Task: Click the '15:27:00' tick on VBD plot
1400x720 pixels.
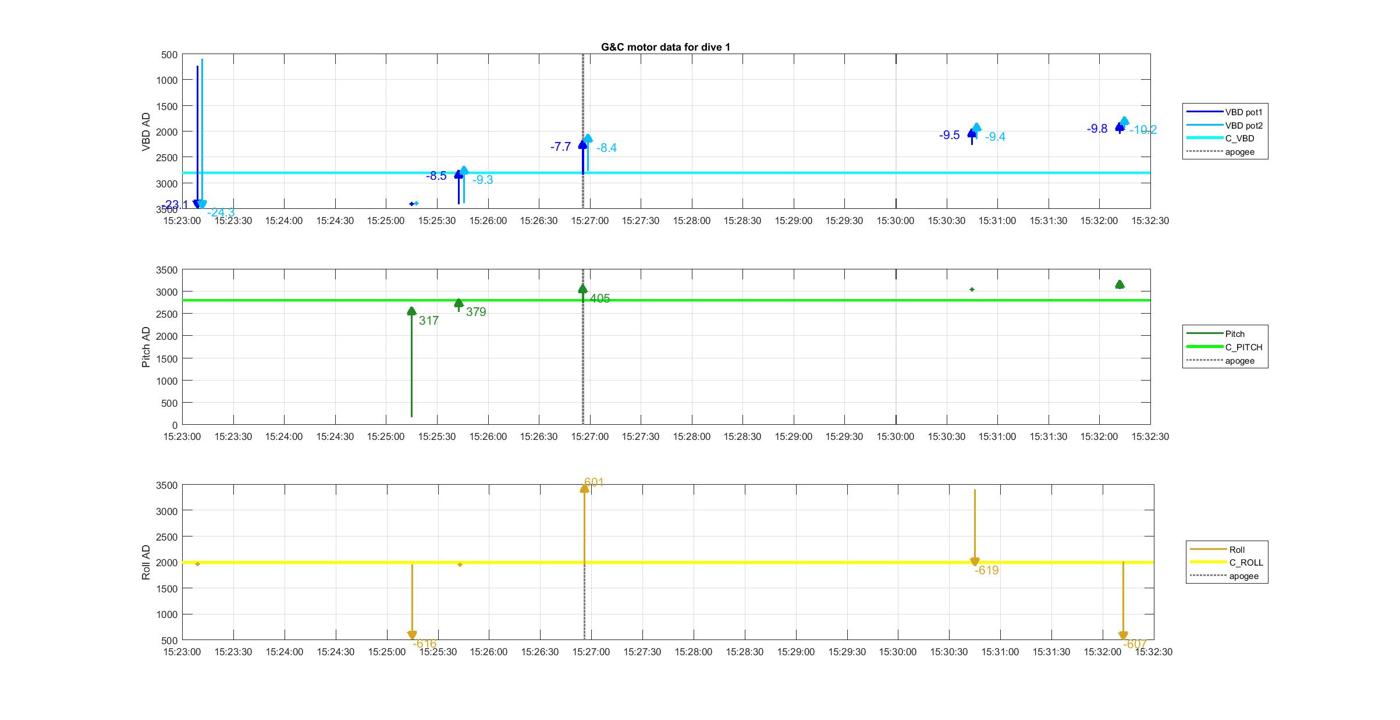Action: pos(590,221)
